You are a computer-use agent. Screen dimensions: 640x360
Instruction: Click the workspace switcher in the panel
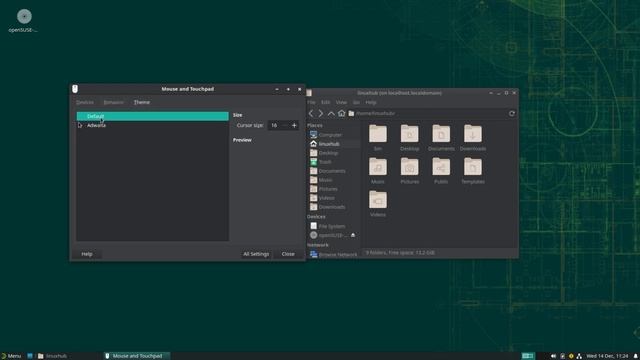pos(528,356)
